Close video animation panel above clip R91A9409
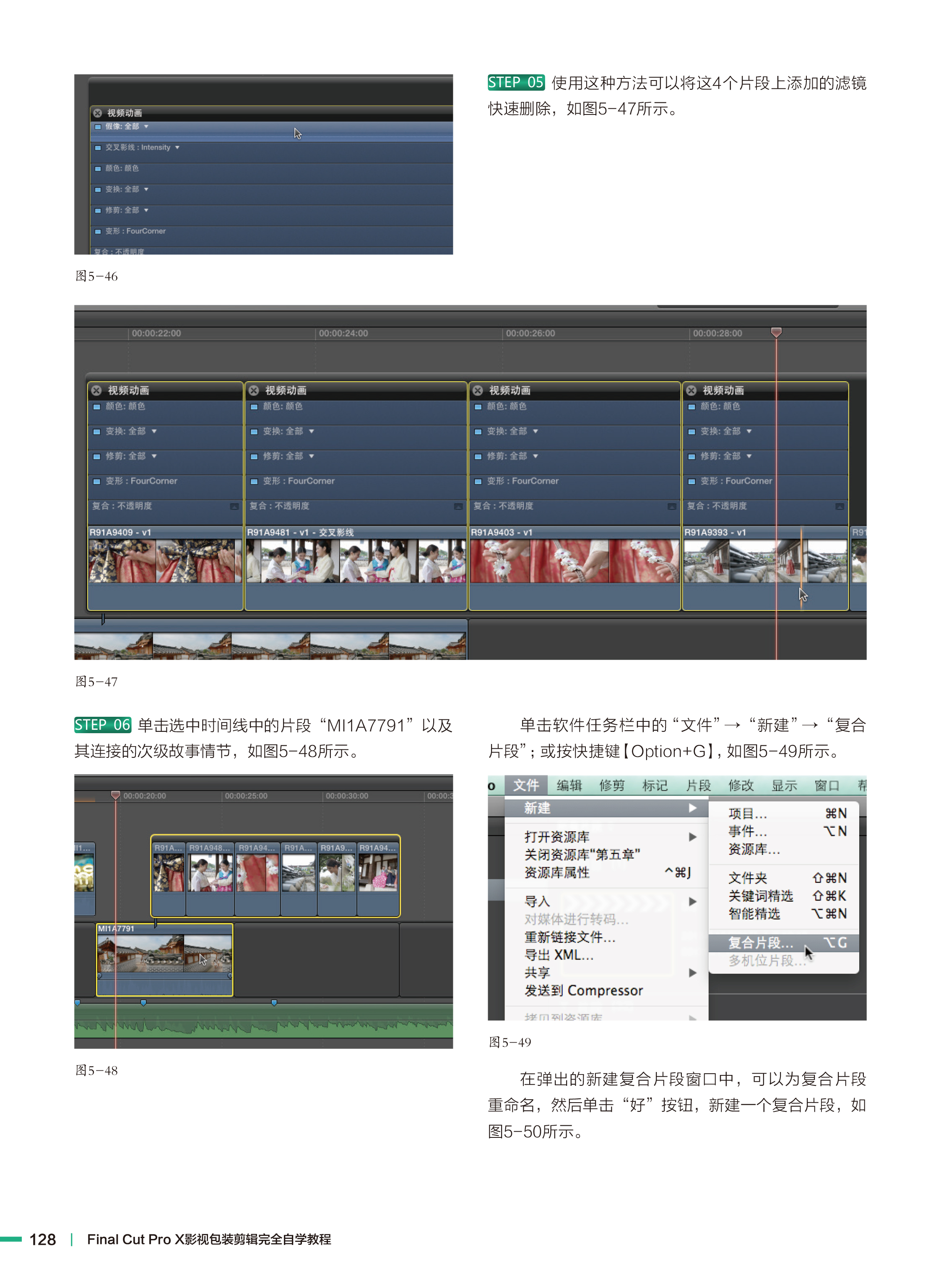 point(96,390)
